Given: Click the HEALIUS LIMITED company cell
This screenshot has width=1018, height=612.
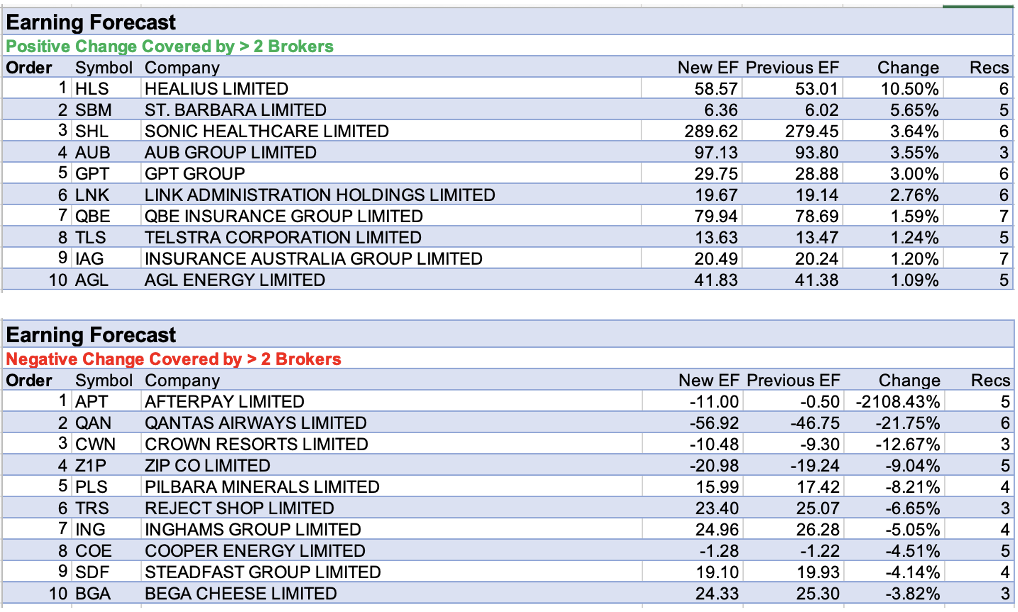Looking at the screenshot, I should click(216, 89).
